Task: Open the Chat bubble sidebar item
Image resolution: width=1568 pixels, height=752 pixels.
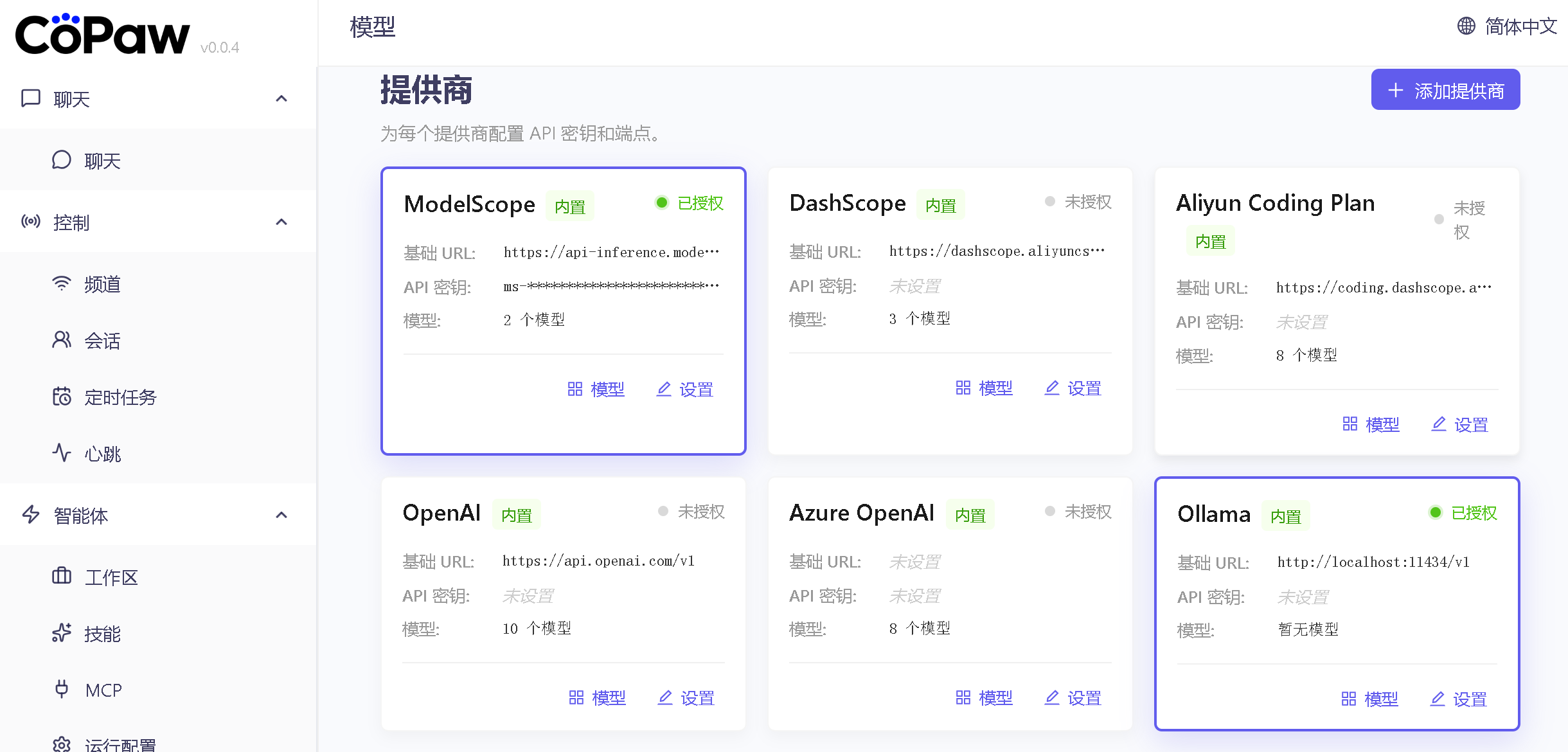Action: tap(62, 160)
